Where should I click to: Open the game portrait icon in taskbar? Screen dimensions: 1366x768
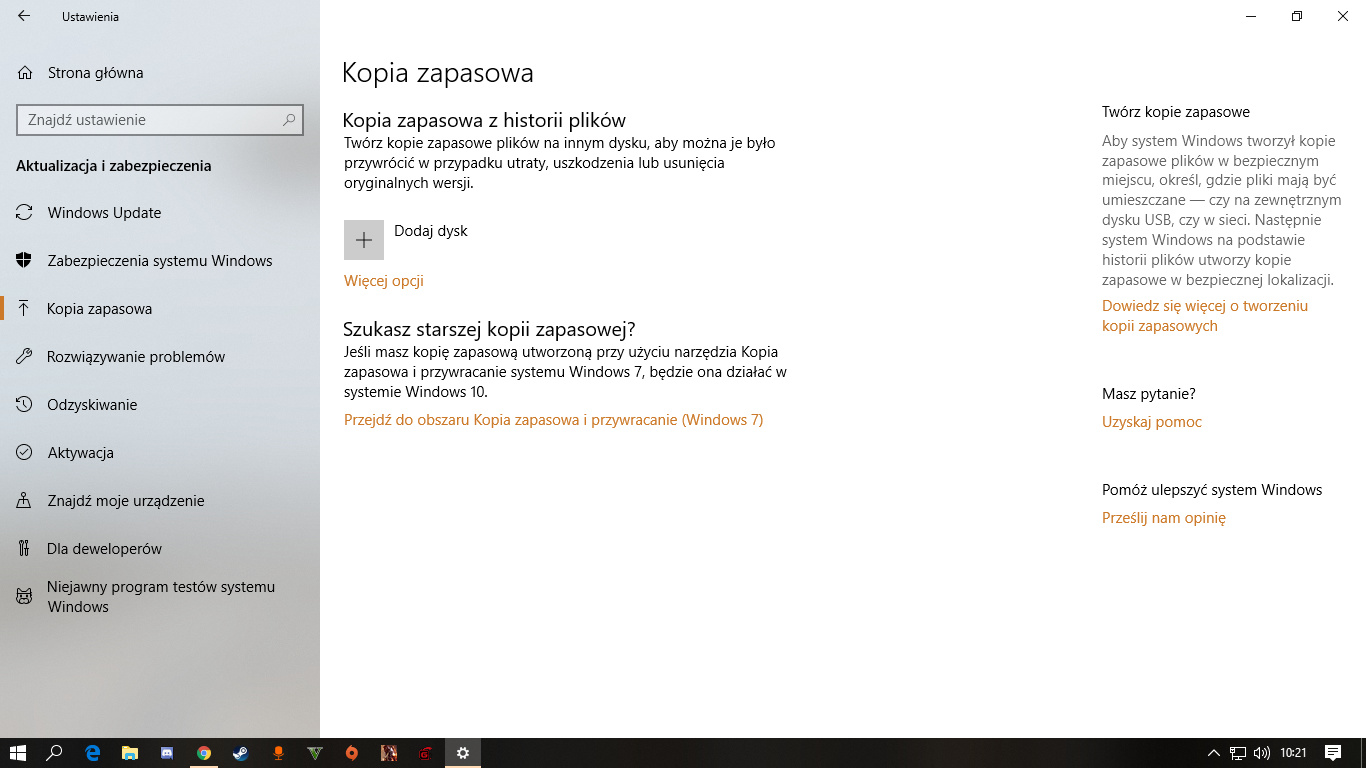pyautogui.click(x=389, y=753)
